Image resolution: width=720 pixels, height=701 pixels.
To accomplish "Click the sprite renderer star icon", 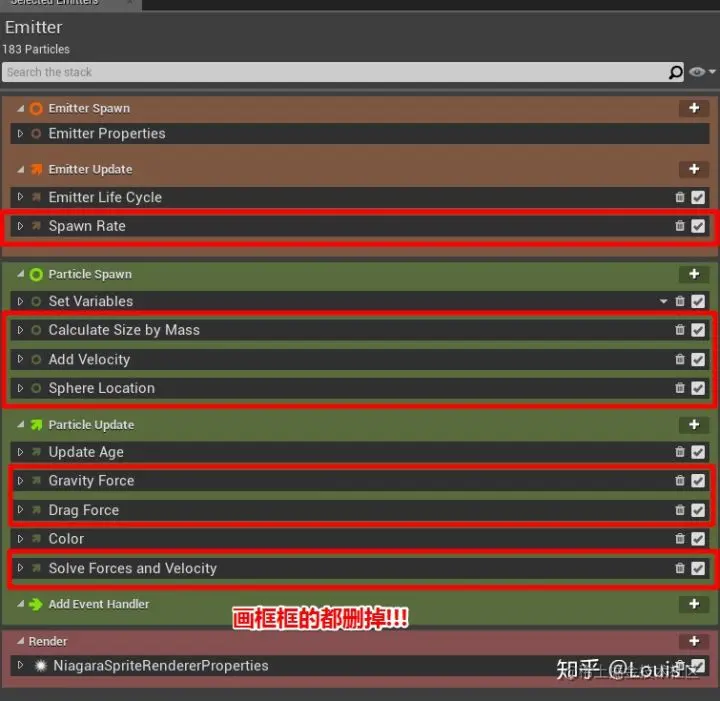I will [x=41, y=665].
